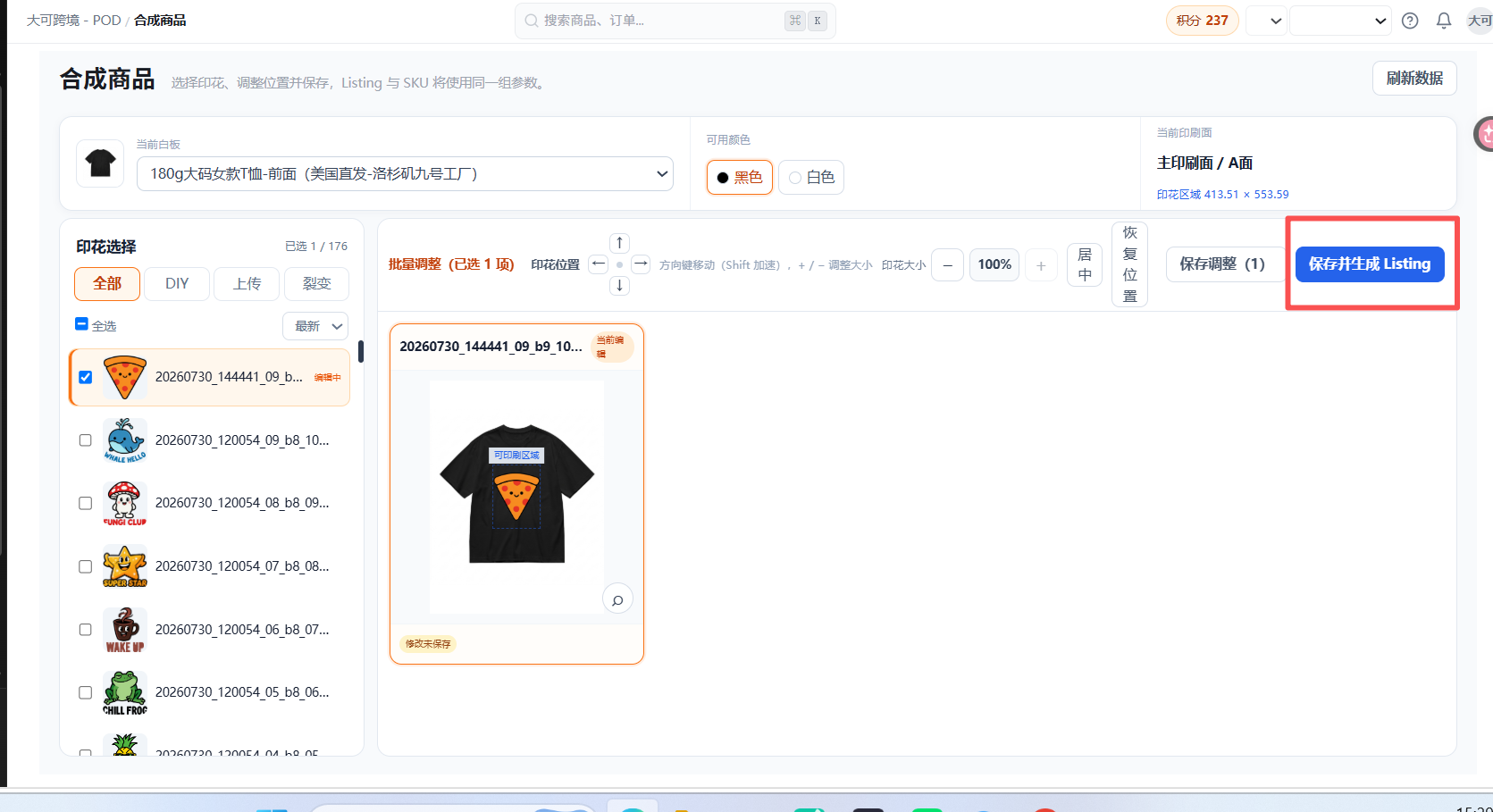Viewport: 1493px width, 812px height.
Task: Click 保存并生成 Listing button
Action: [x=1370, y=264]
